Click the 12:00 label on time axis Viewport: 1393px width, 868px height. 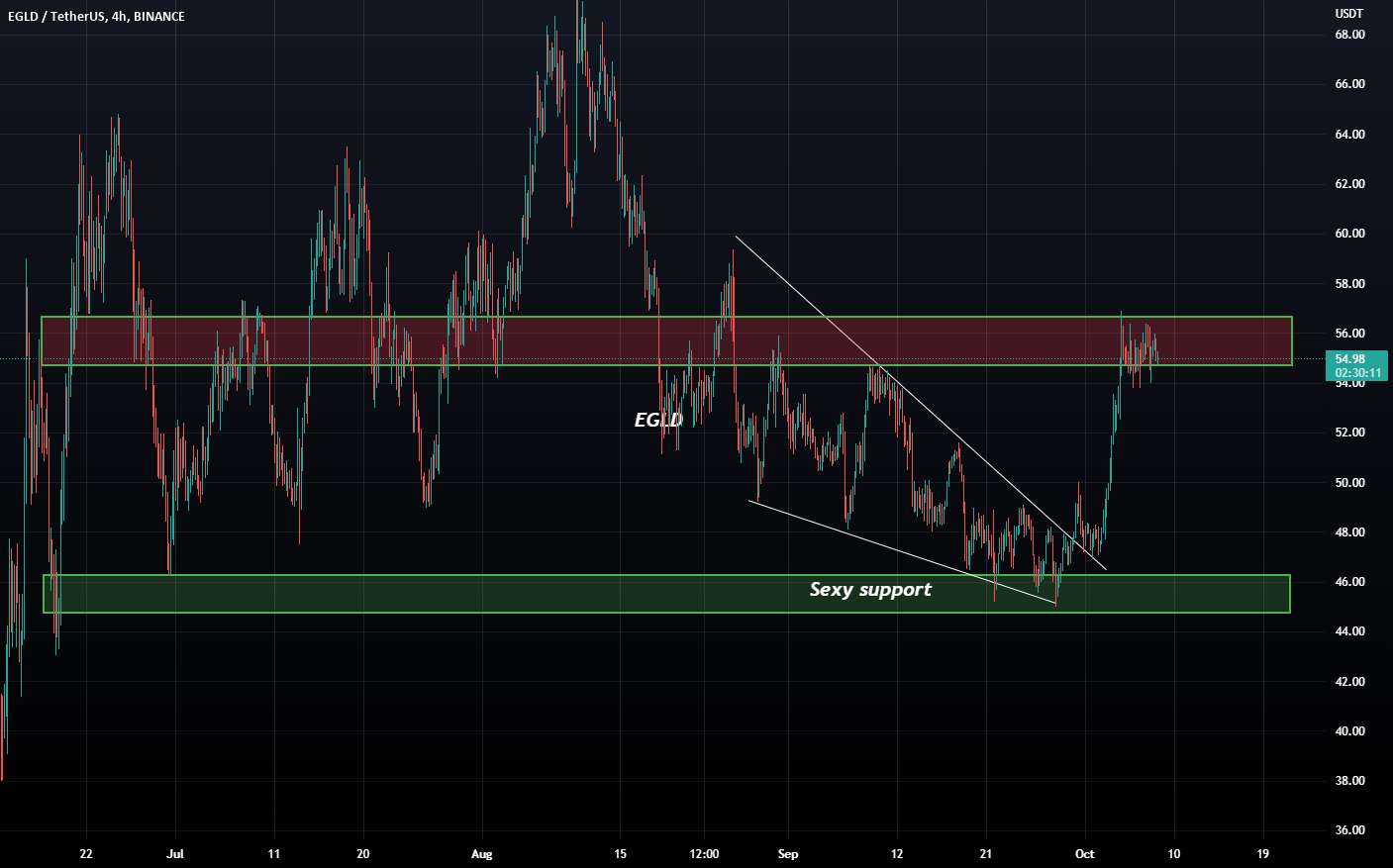tap(704, 853)
